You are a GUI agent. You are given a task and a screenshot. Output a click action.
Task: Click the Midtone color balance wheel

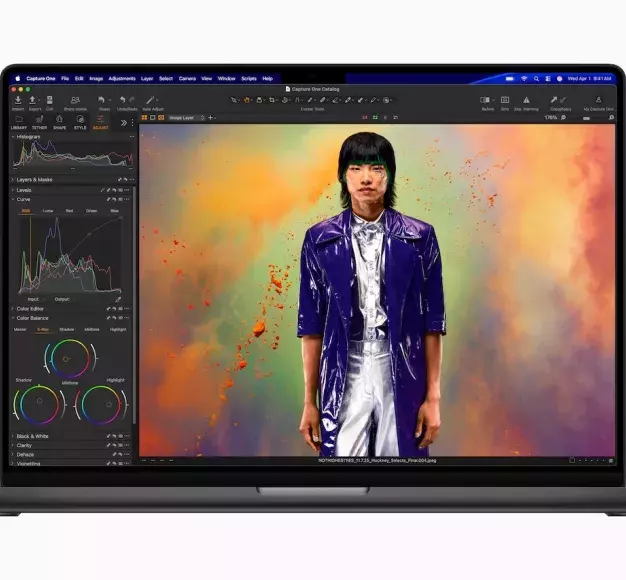(68, 359)
